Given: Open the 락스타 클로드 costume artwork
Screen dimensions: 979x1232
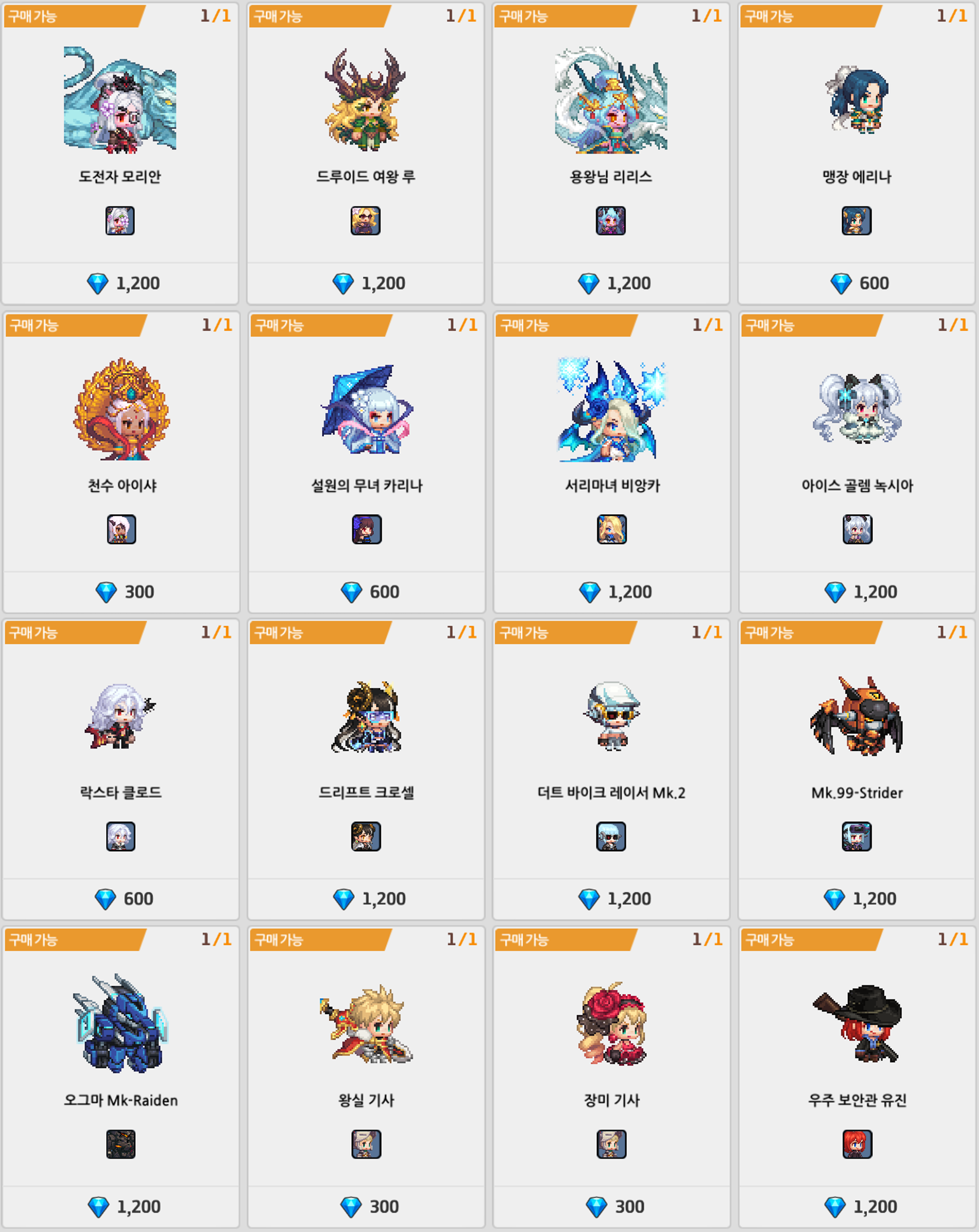Looking at the screenshot, I should point(120,715).
